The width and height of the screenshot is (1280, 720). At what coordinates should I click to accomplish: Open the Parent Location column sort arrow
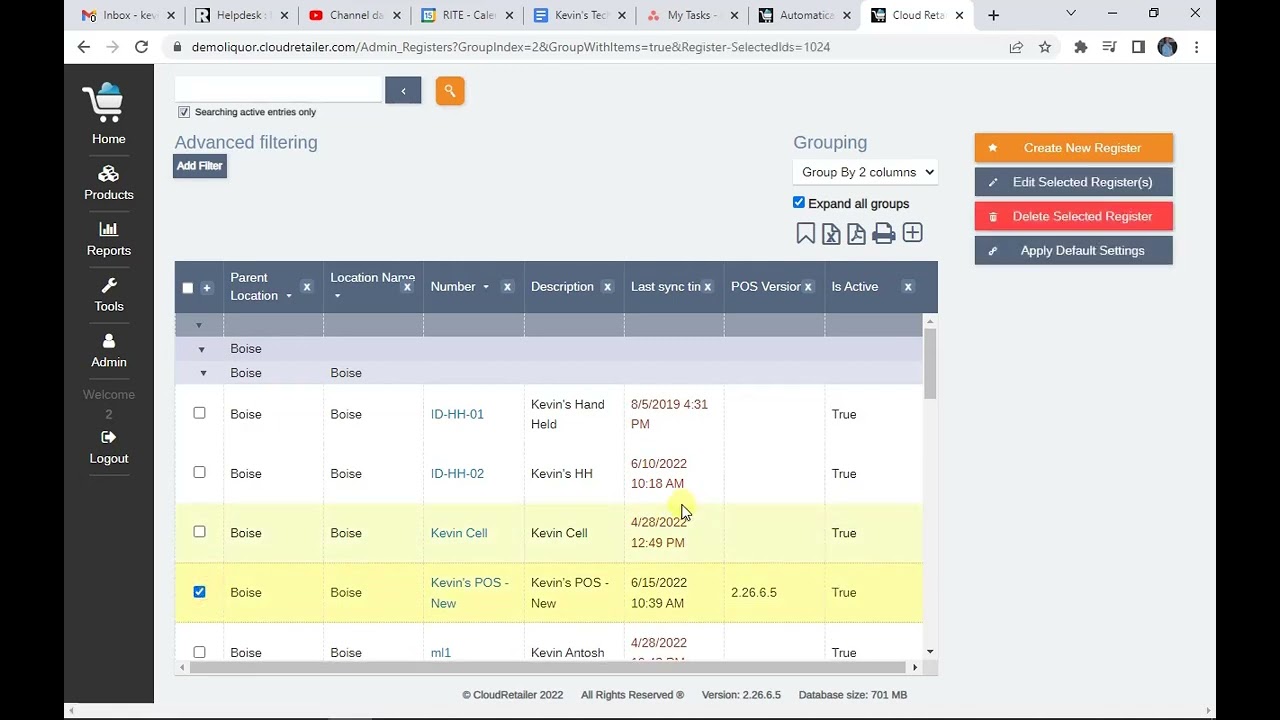[289, 296]
